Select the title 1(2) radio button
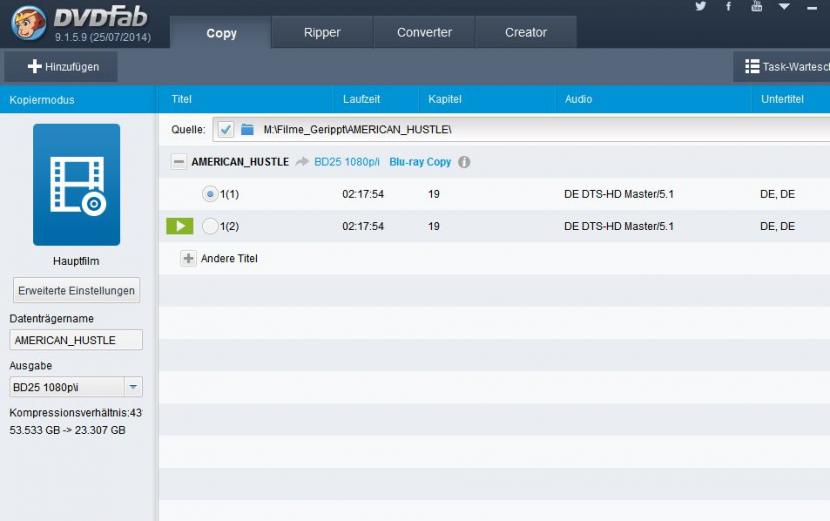Viewport: 830px width, 521px height. click(209, 227)
